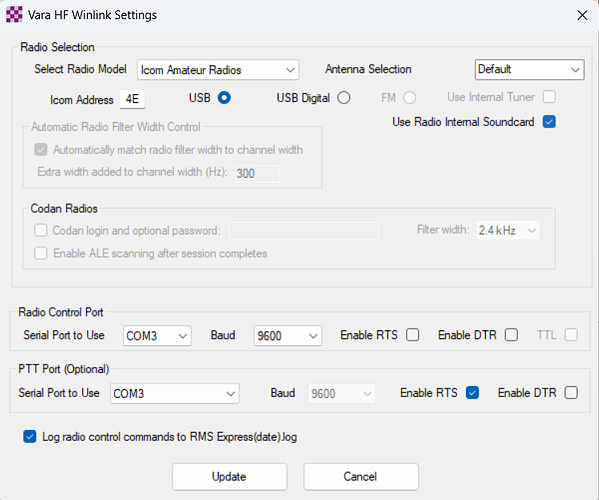Select the USB Digital radio button
The image size is (599, 500).
pyautogui.click(x=344, y=98)
